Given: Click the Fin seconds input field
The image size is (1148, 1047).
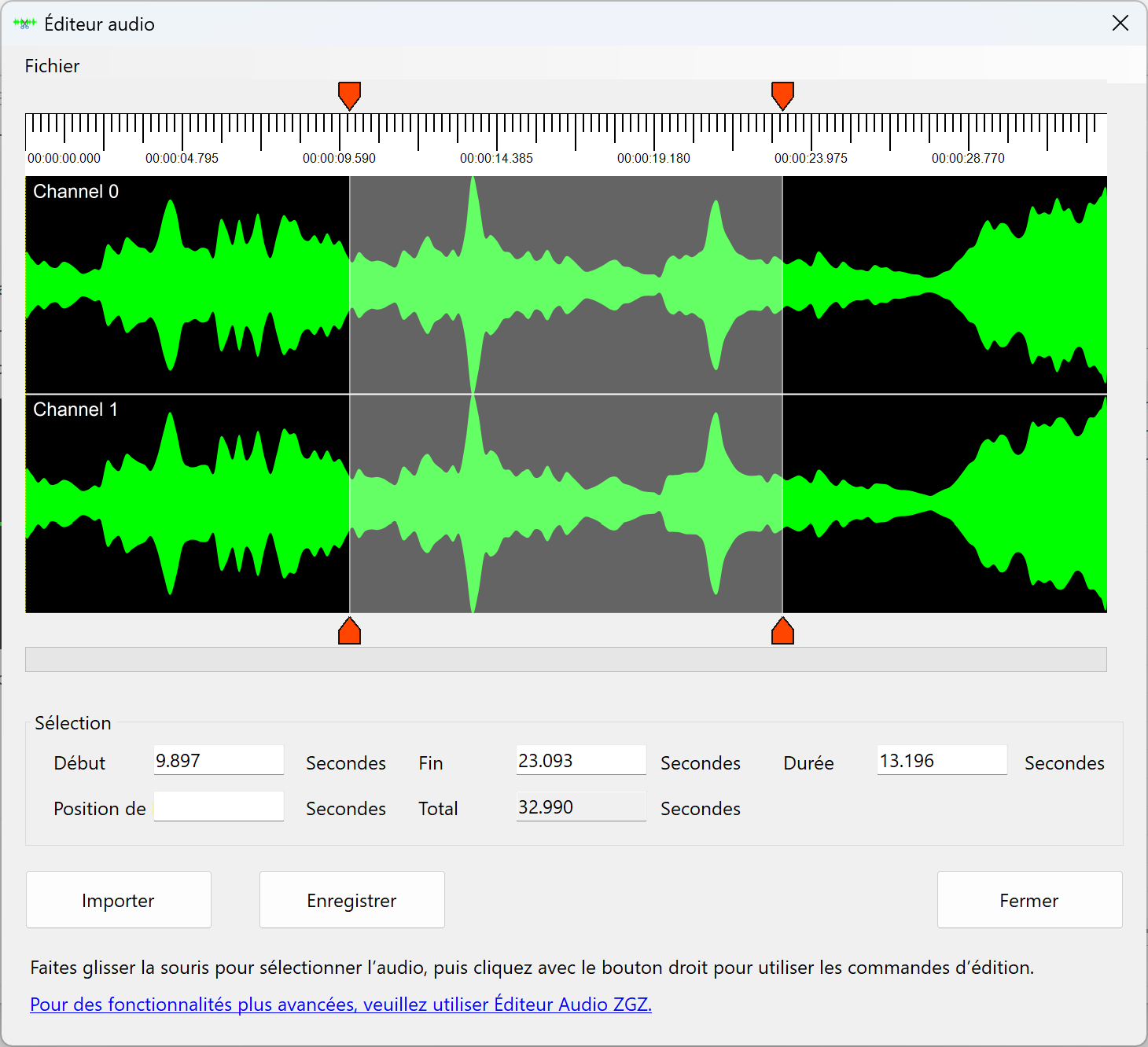Looking at the screenshot, I should pyautogui.click(x=581, y=760).
